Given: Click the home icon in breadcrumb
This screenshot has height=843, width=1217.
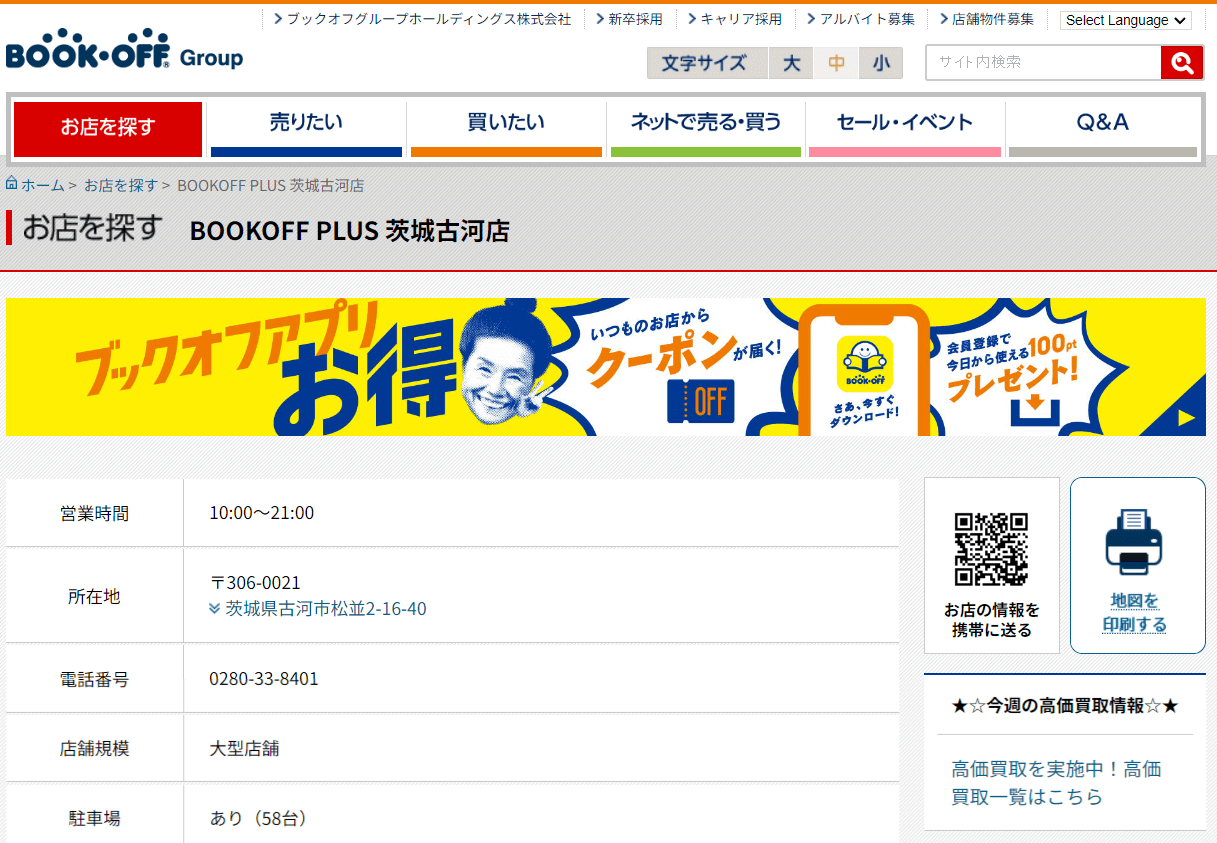Looking at the screenshot, I should point(12,184).
